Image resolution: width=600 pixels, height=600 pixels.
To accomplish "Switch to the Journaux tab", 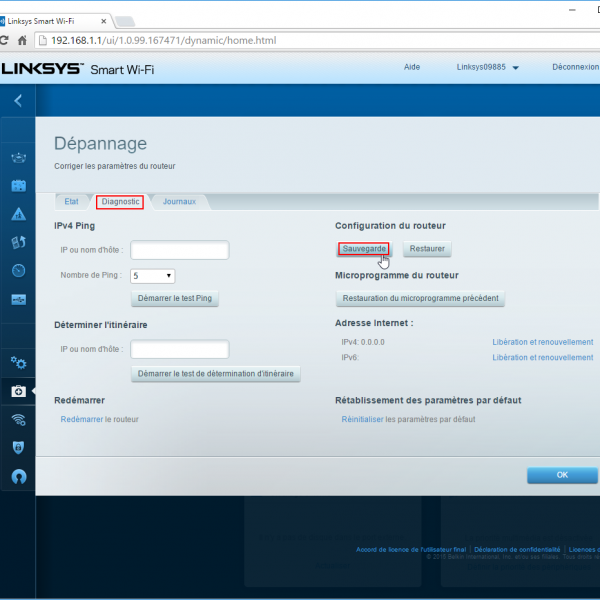I will (x=180, y=202).
